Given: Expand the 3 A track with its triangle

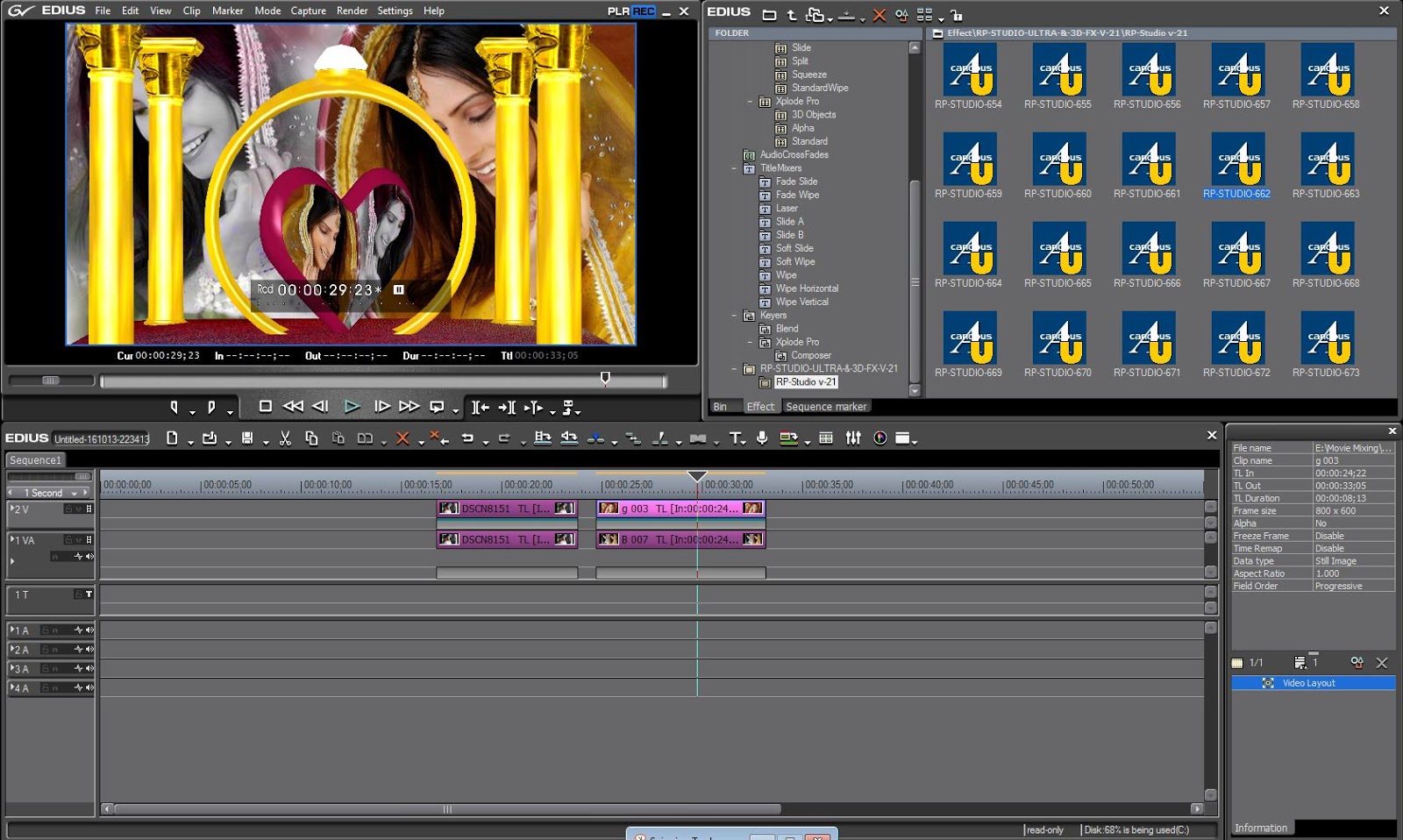Looking at the screenshot, I should 11,667.
